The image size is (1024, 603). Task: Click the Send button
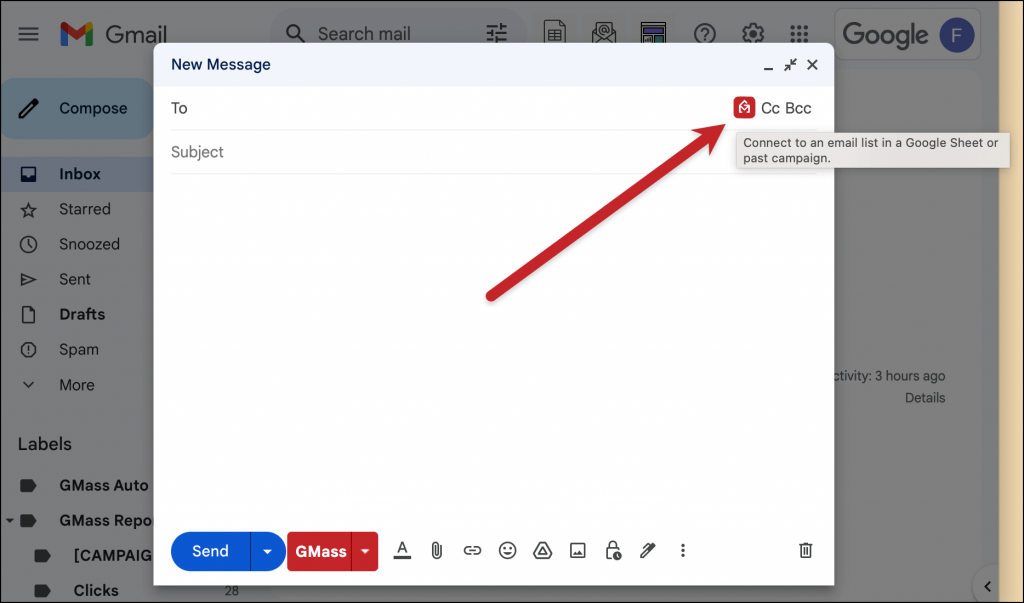(210, 550)
